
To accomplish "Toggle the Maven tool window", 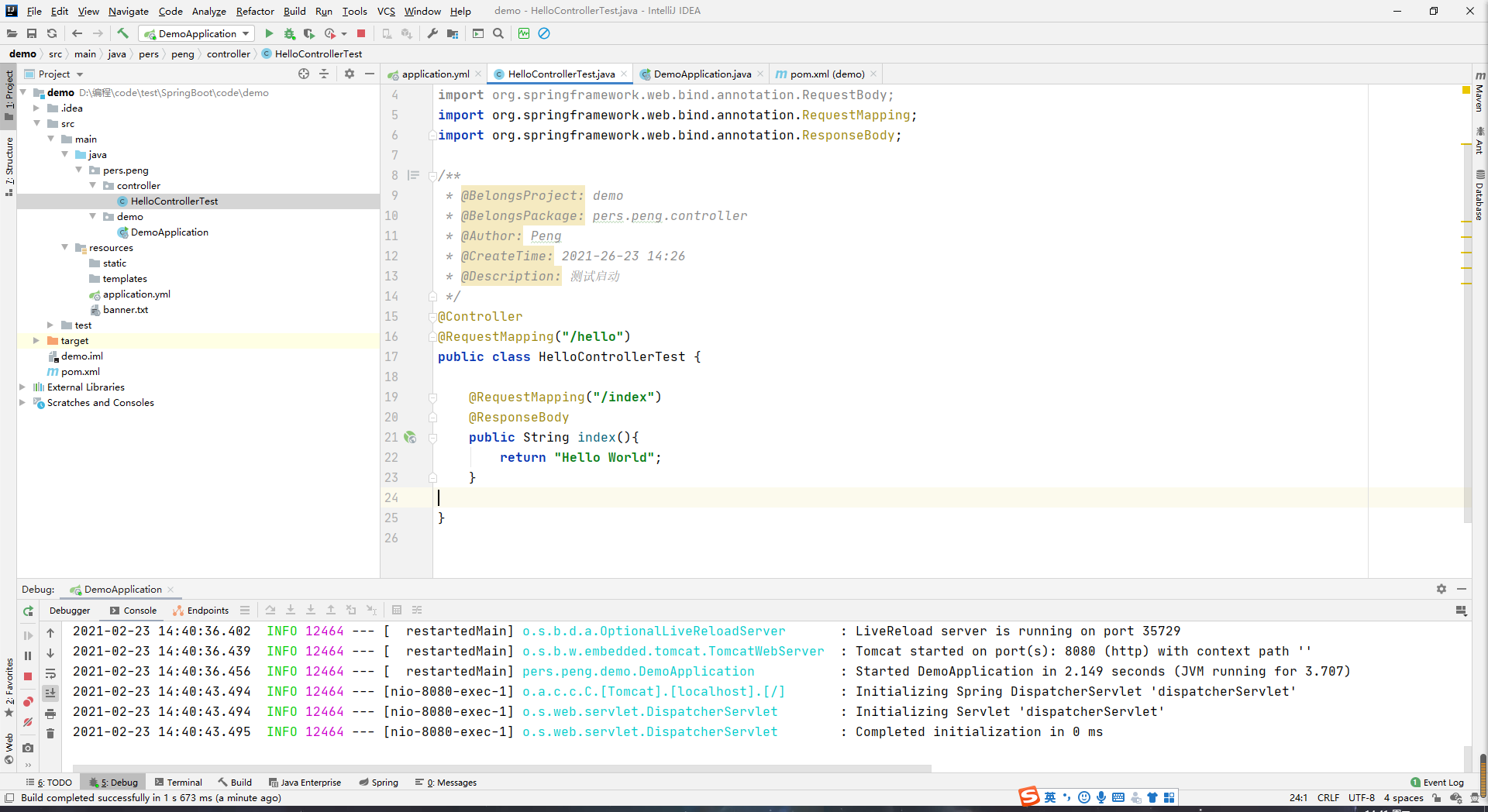I will (x=1479, y=91).
